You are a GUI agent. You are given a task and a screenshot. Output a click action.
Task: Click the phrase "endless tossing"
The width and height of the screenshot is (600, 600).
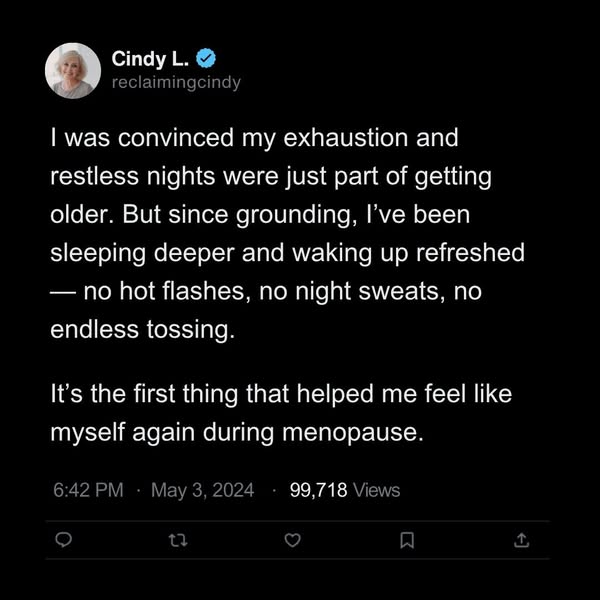[x=141, y=329]
